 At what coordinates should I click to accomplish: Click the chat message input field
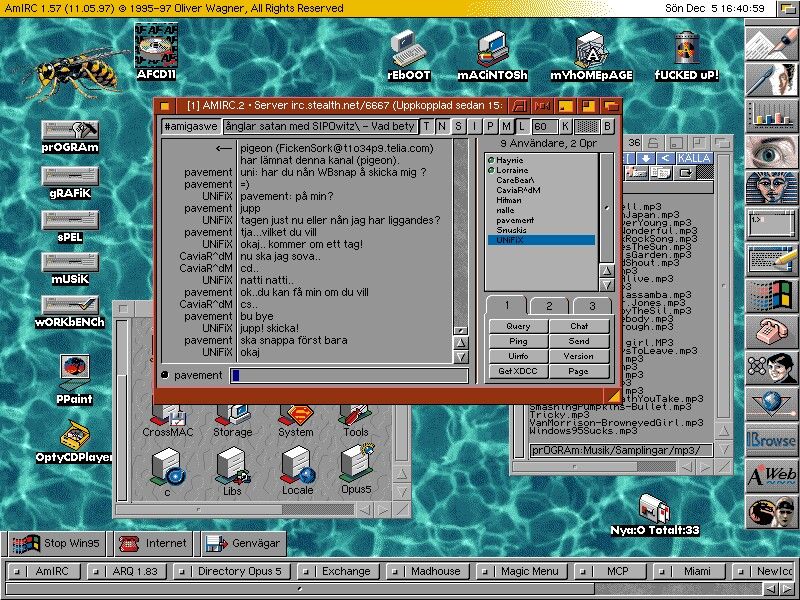click(348, 375)
